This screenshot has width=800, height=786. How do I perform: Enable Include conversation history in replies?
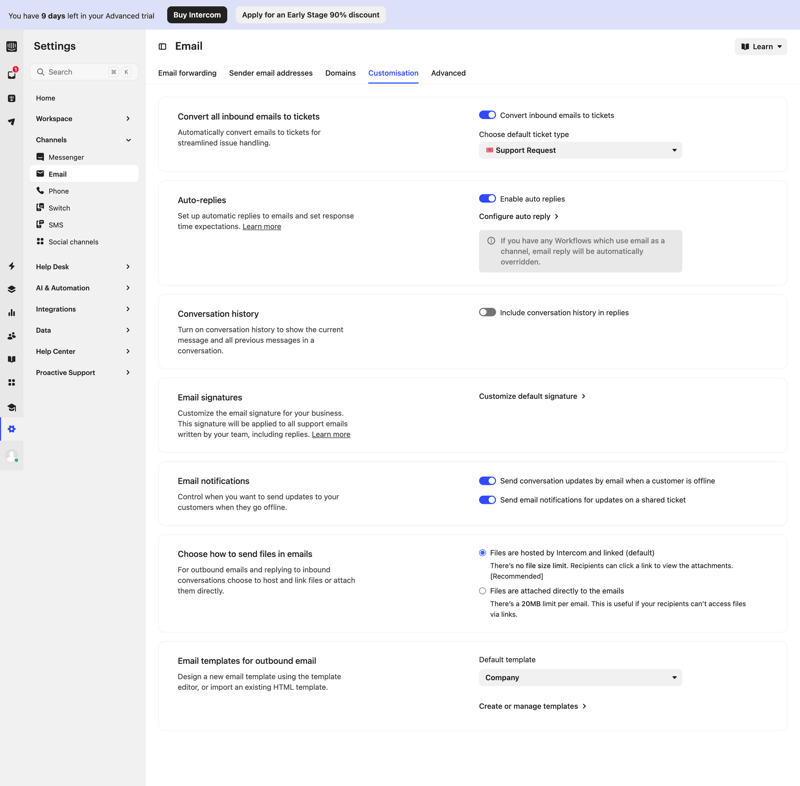487,312
